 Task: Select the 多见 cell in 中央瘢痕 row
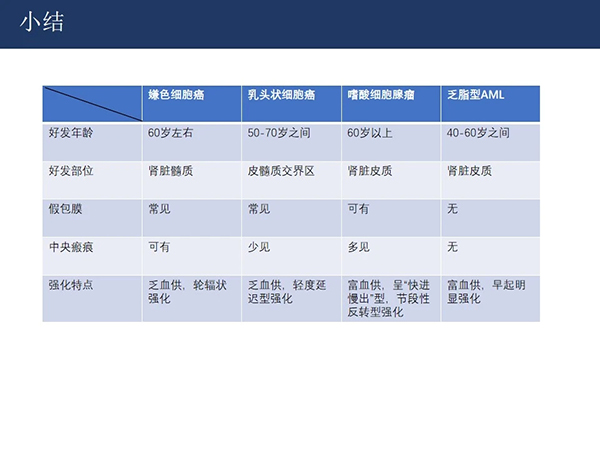[x=359, y=247]
